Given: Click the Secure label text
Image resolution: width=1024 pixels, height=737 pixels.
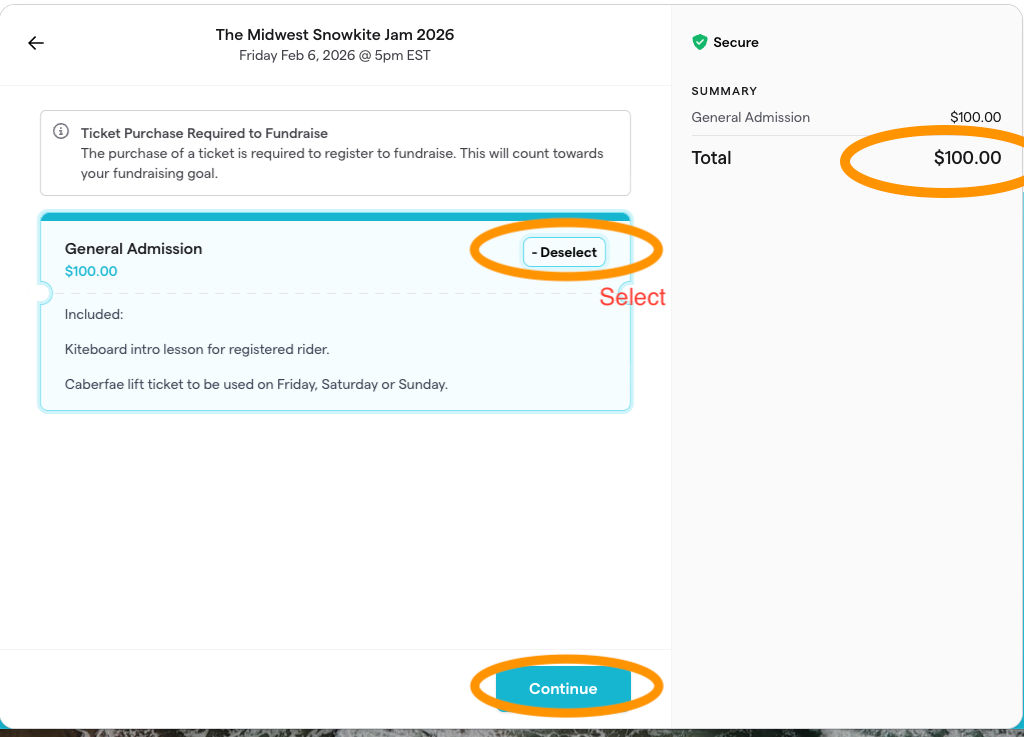Looking at the screenshot, I should click(736, 43).
